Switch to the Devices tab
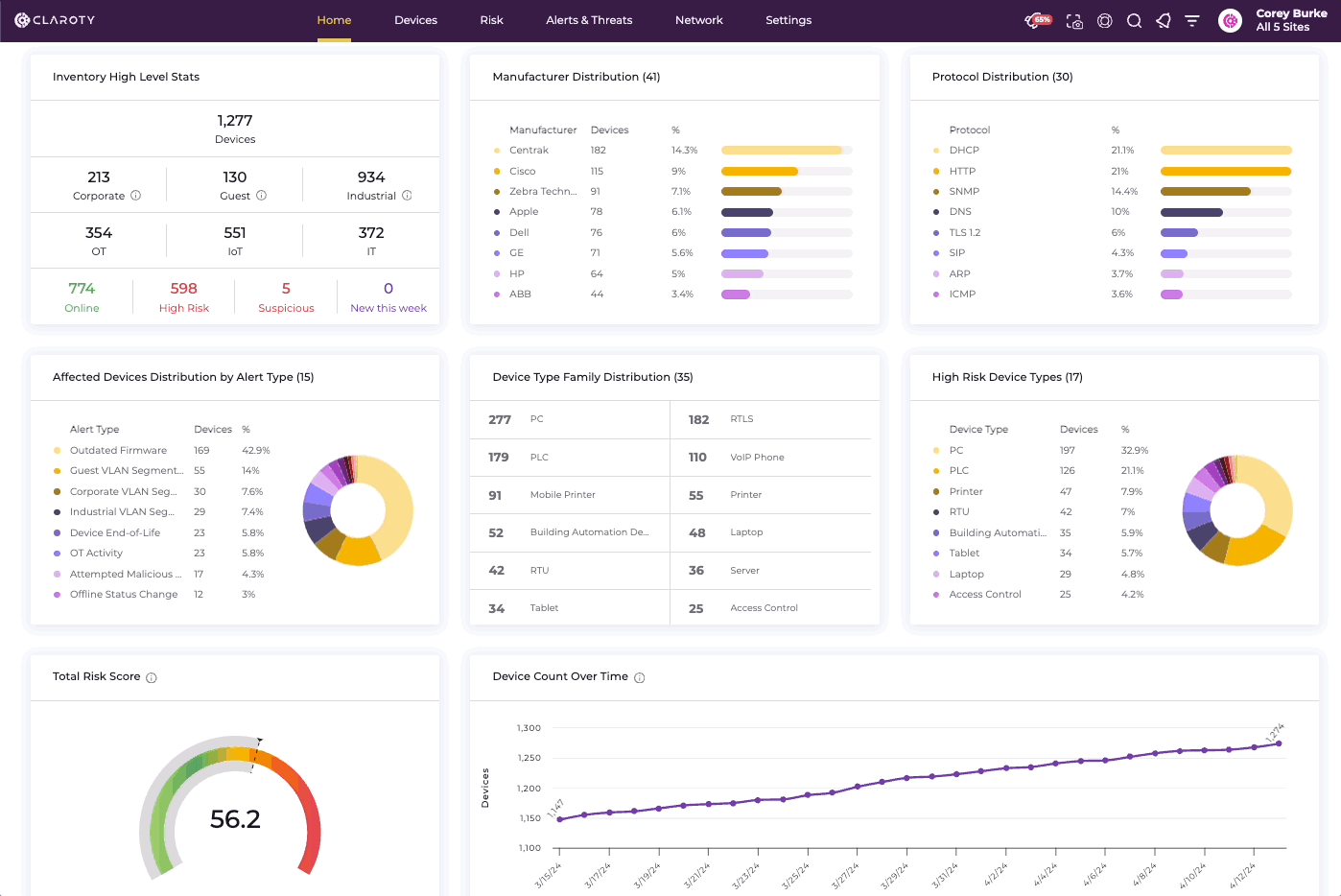This screenshot has width=1341, height=896. click(415, 20)
